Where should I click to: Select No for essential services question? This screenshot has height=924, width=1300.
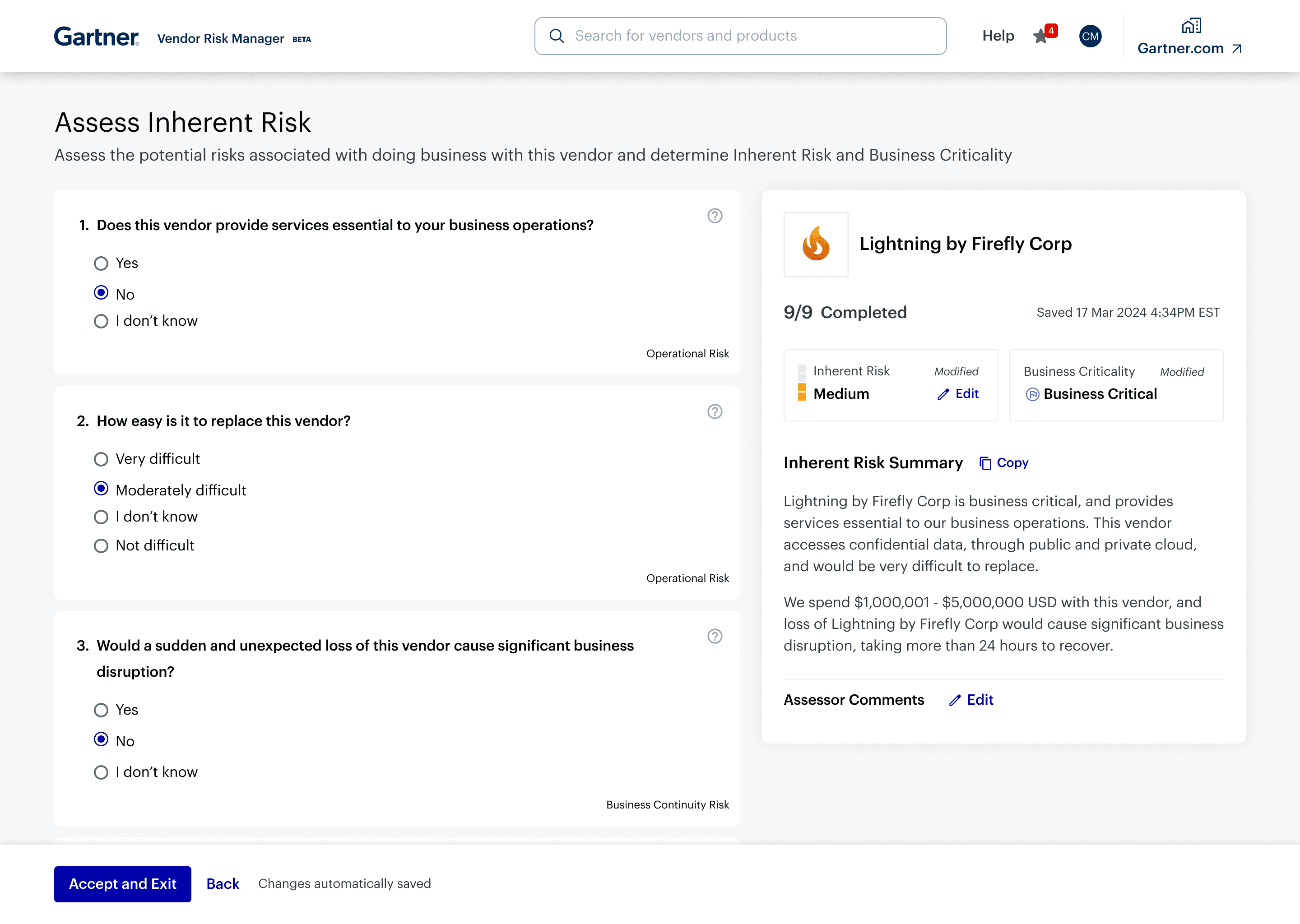pyautogui.click(x=101, y=292)
